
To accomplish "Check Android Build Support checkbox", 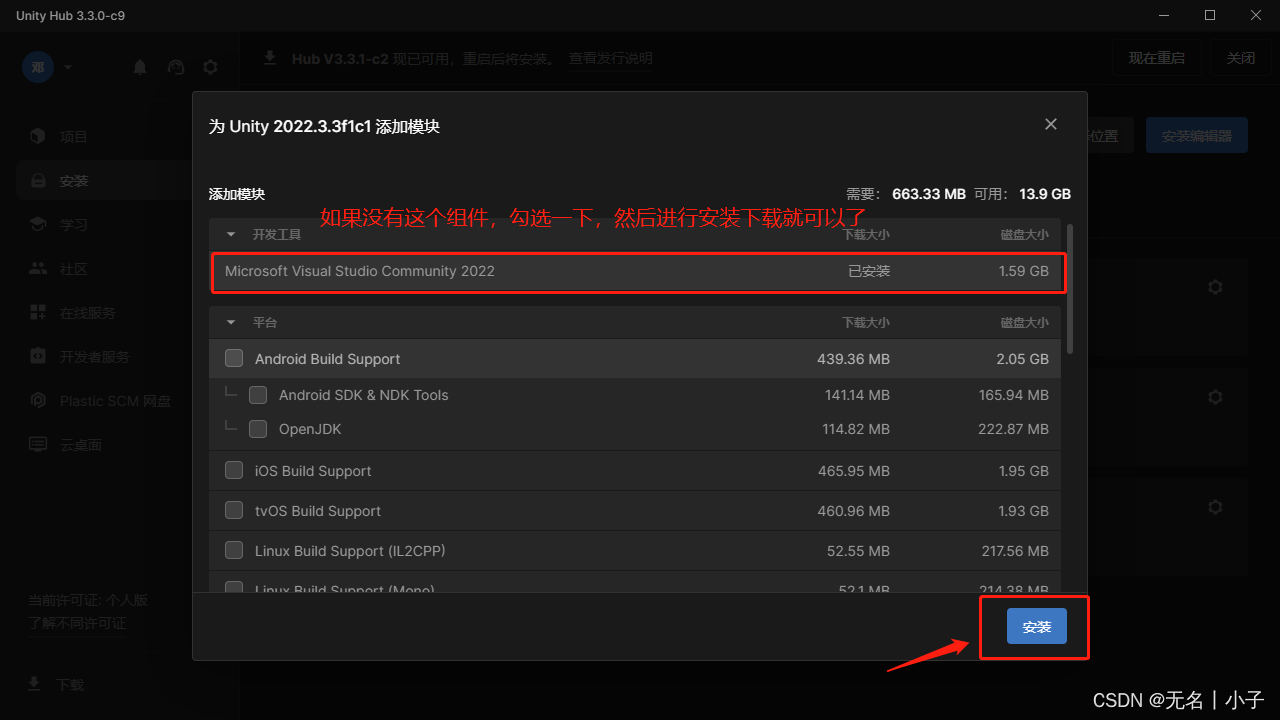I will point(234,358).
